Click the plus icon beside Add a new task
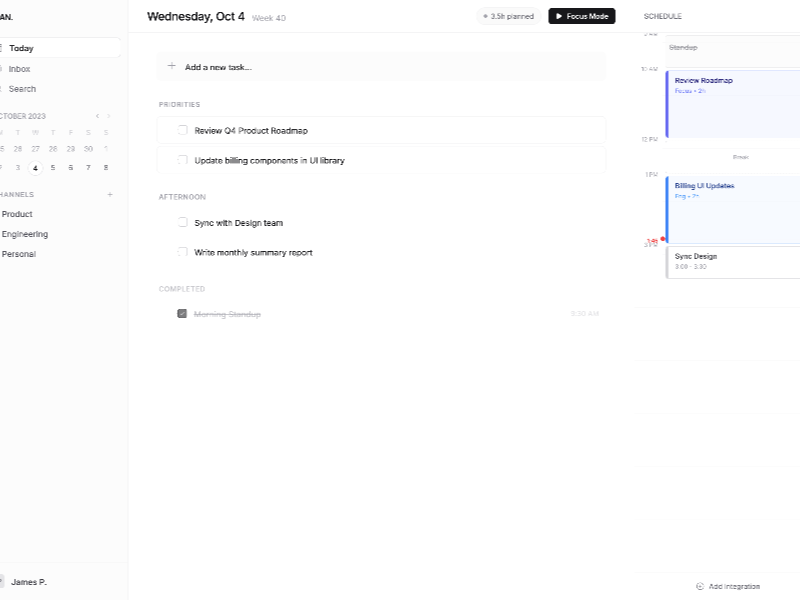 click(172, 67)
